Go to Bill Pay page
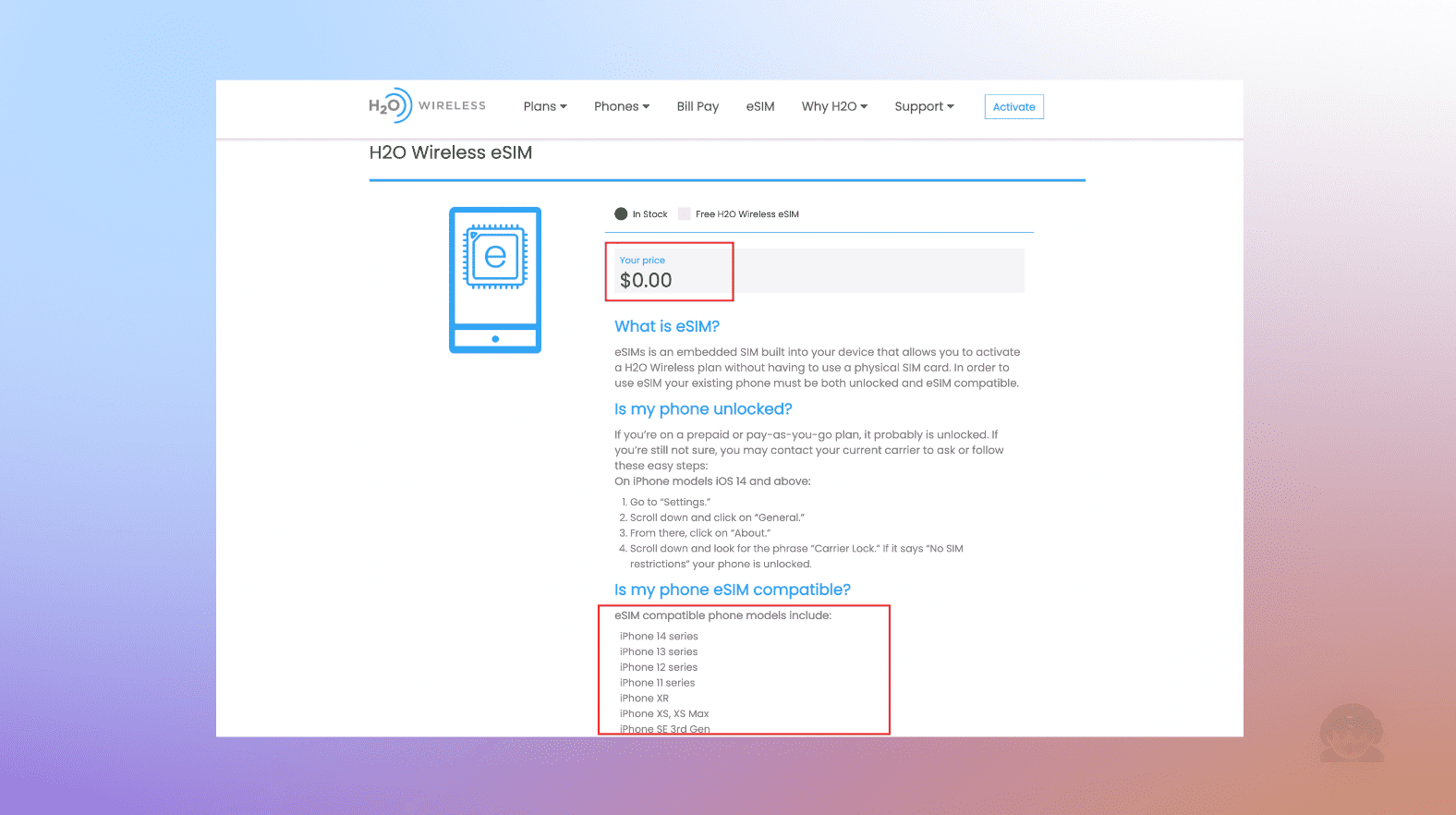Screen dimensions: 1456x815 pos(698,106)
